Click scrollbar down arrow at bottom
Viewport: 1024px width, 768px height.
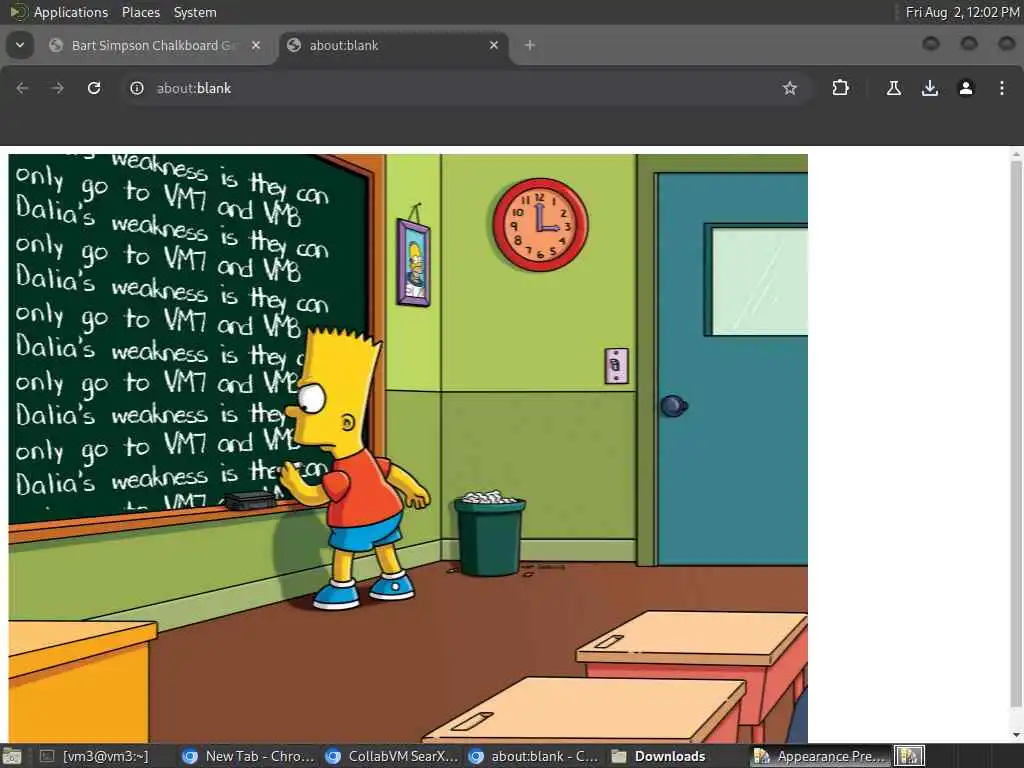pyautogui.click(x=1016, y=735)
